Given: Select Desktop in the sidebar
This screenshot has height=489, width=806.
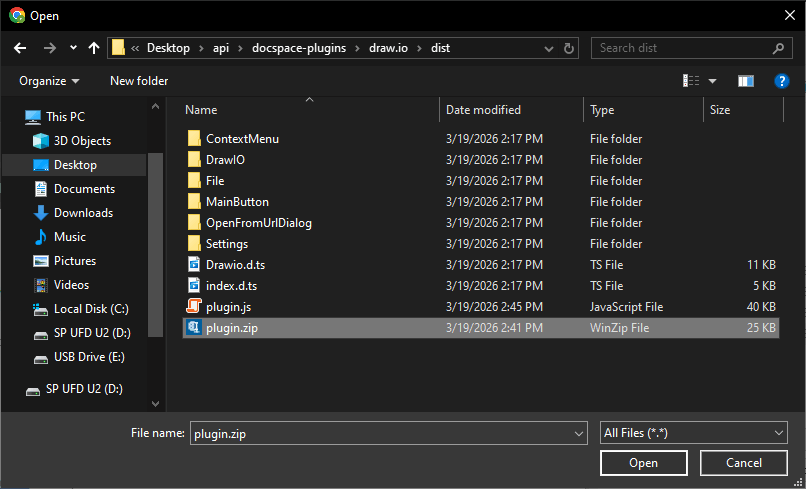Looking at the screenshot, I should [x=75, y=165].
